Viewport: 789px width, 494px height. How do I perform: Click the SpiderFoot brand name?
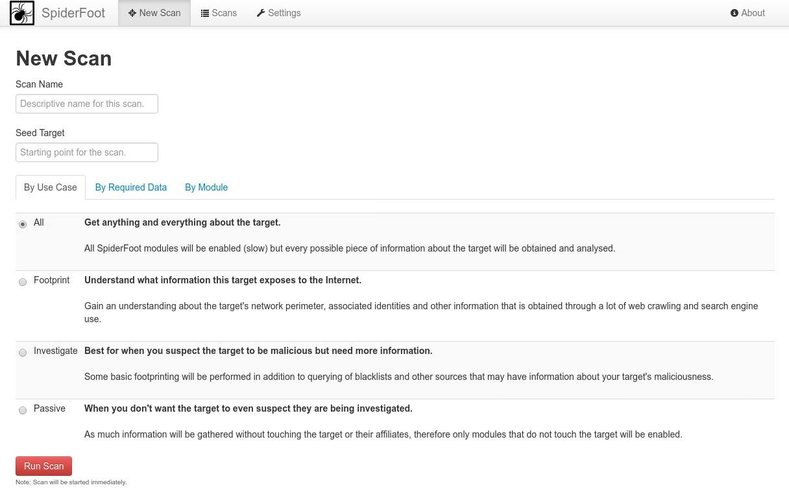(x=73, y=13)
